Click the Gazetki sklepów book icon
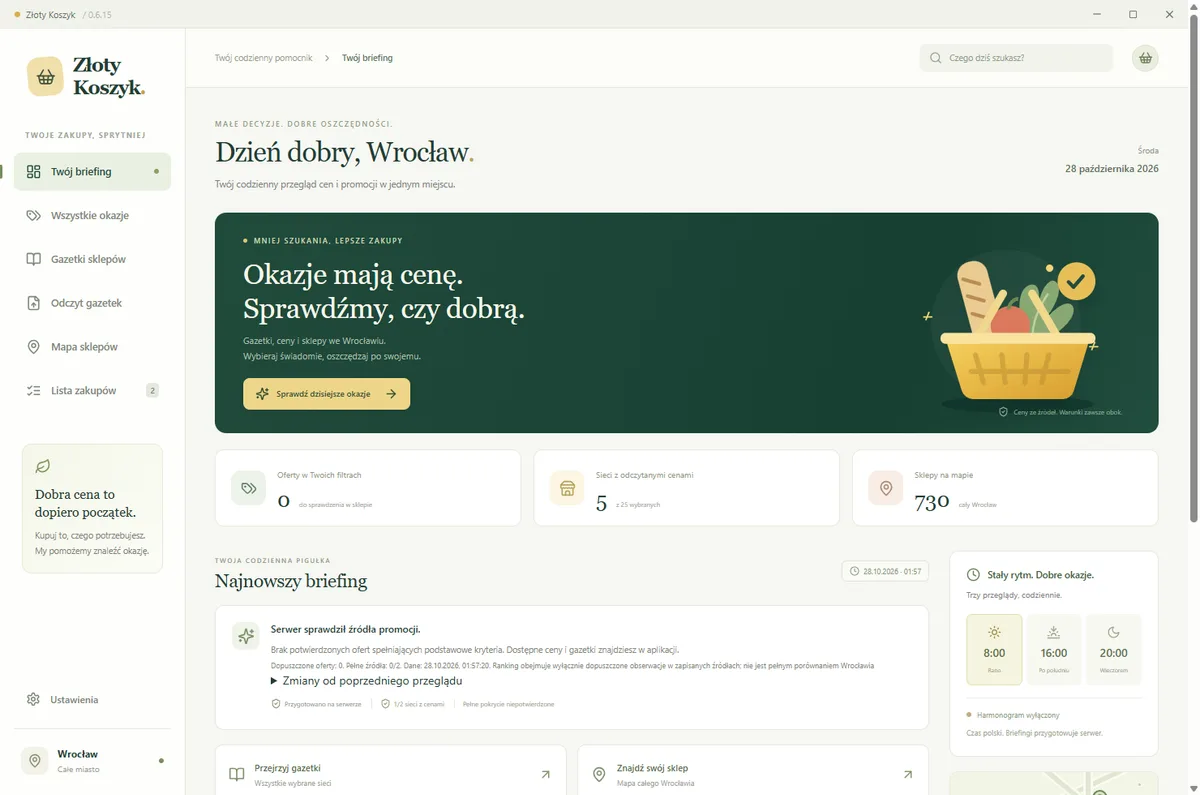1200x795 pixels. coord(34,259)
